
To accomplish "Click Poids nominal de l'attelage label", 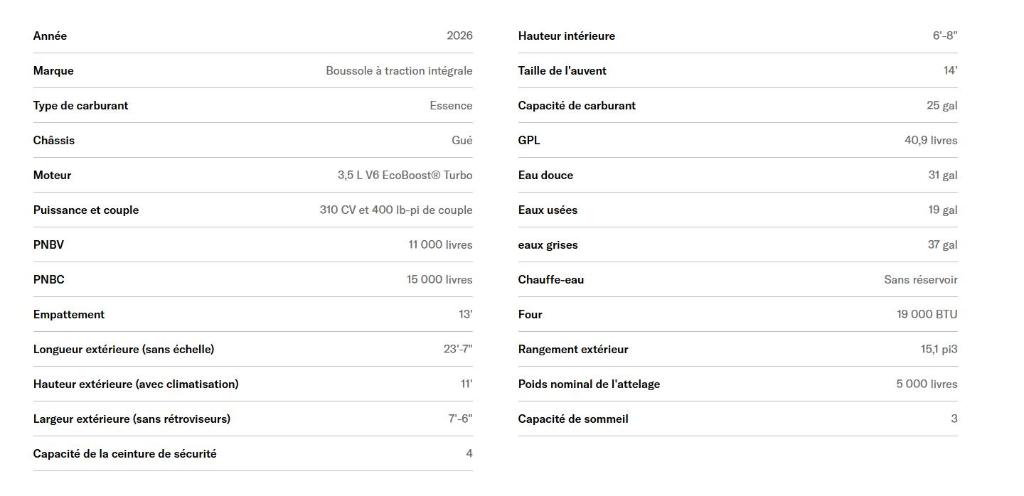I will click(588, 384).
